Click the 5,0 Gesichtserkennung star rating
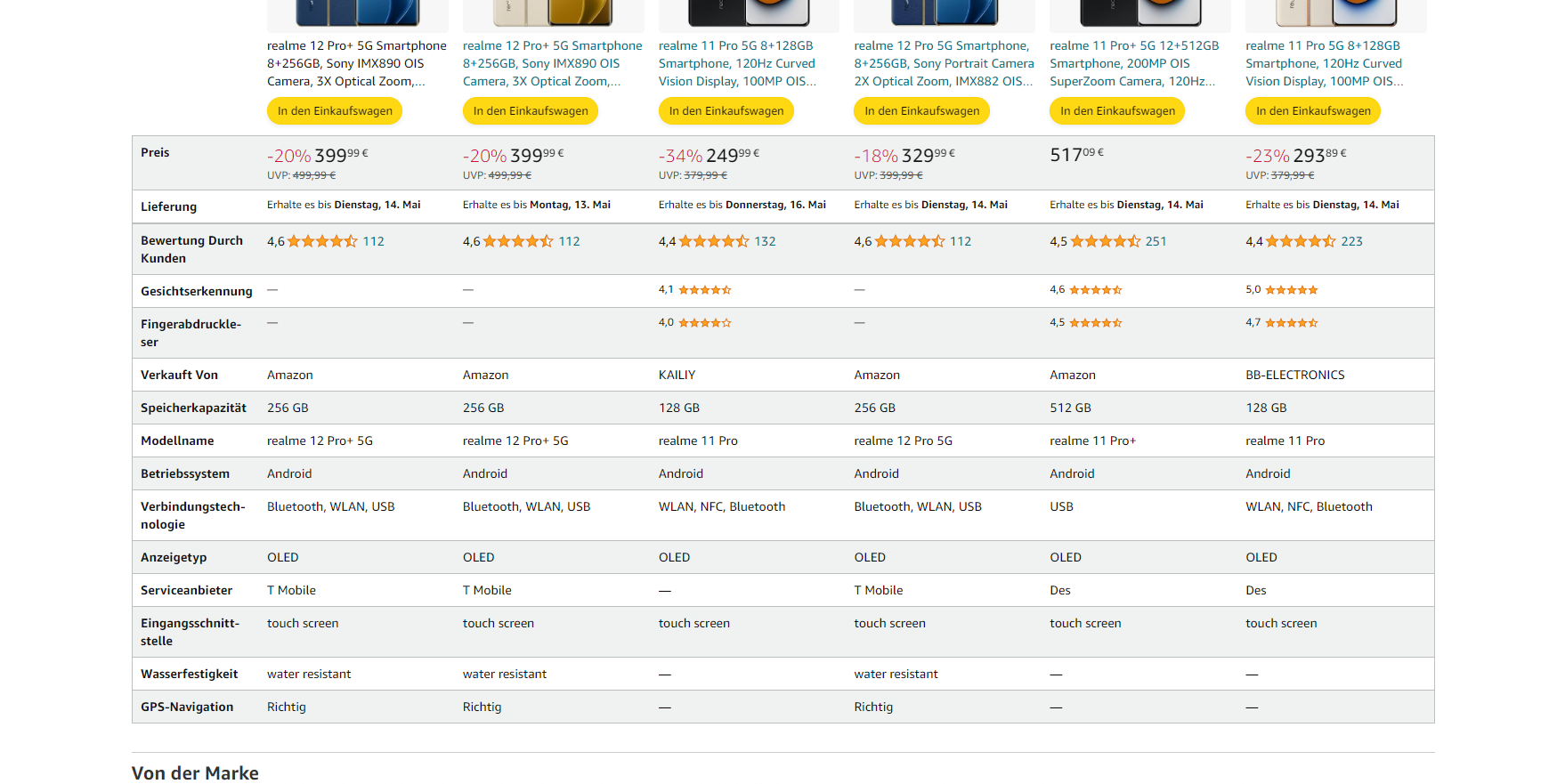The height and width of the screenshot is (784, 1557). [x=1292, y=290]
